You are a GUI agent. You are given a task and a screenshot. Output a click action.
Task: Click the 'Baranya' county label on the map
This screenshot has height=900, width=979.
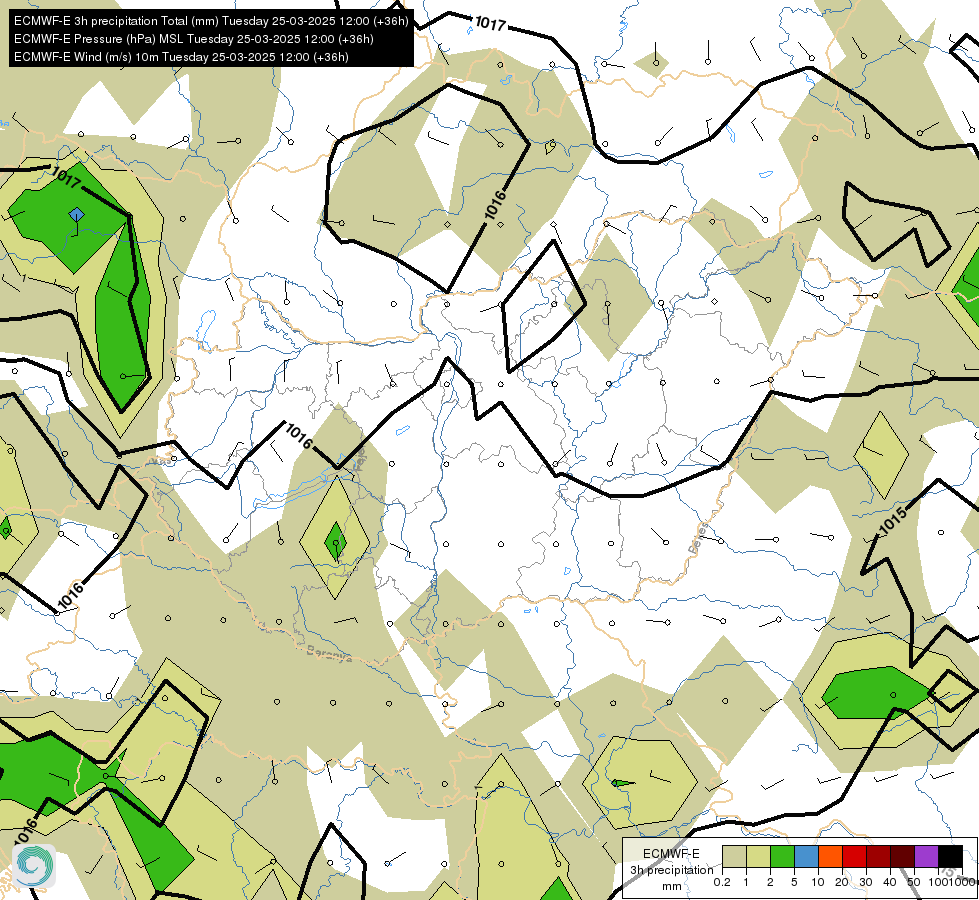329,655
